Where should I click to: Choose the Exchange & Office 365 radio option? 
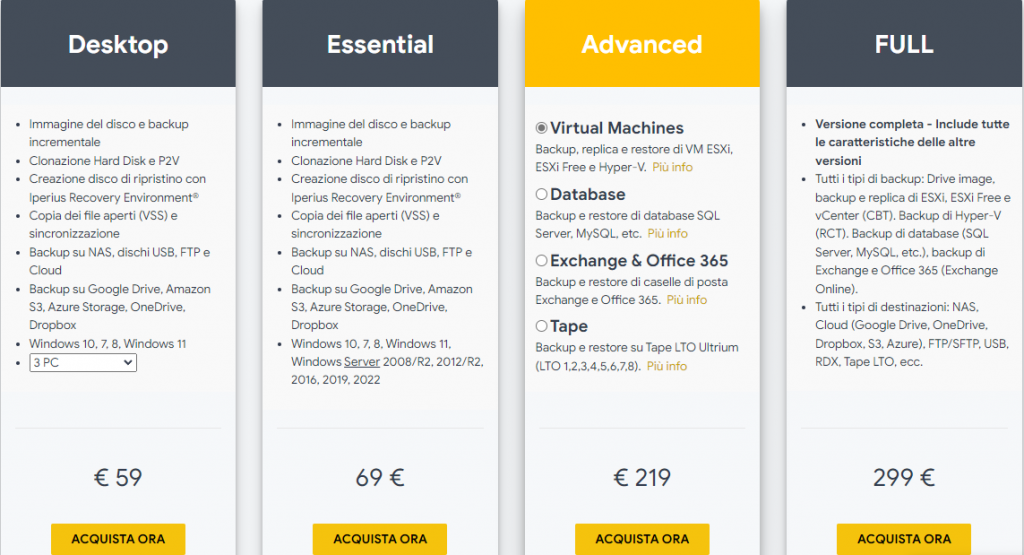(x=541, y=261)
